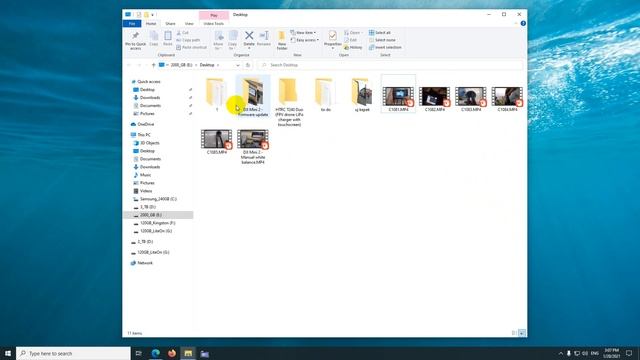
Task: Select Videos under This PC
Action: tap(146, 191)
